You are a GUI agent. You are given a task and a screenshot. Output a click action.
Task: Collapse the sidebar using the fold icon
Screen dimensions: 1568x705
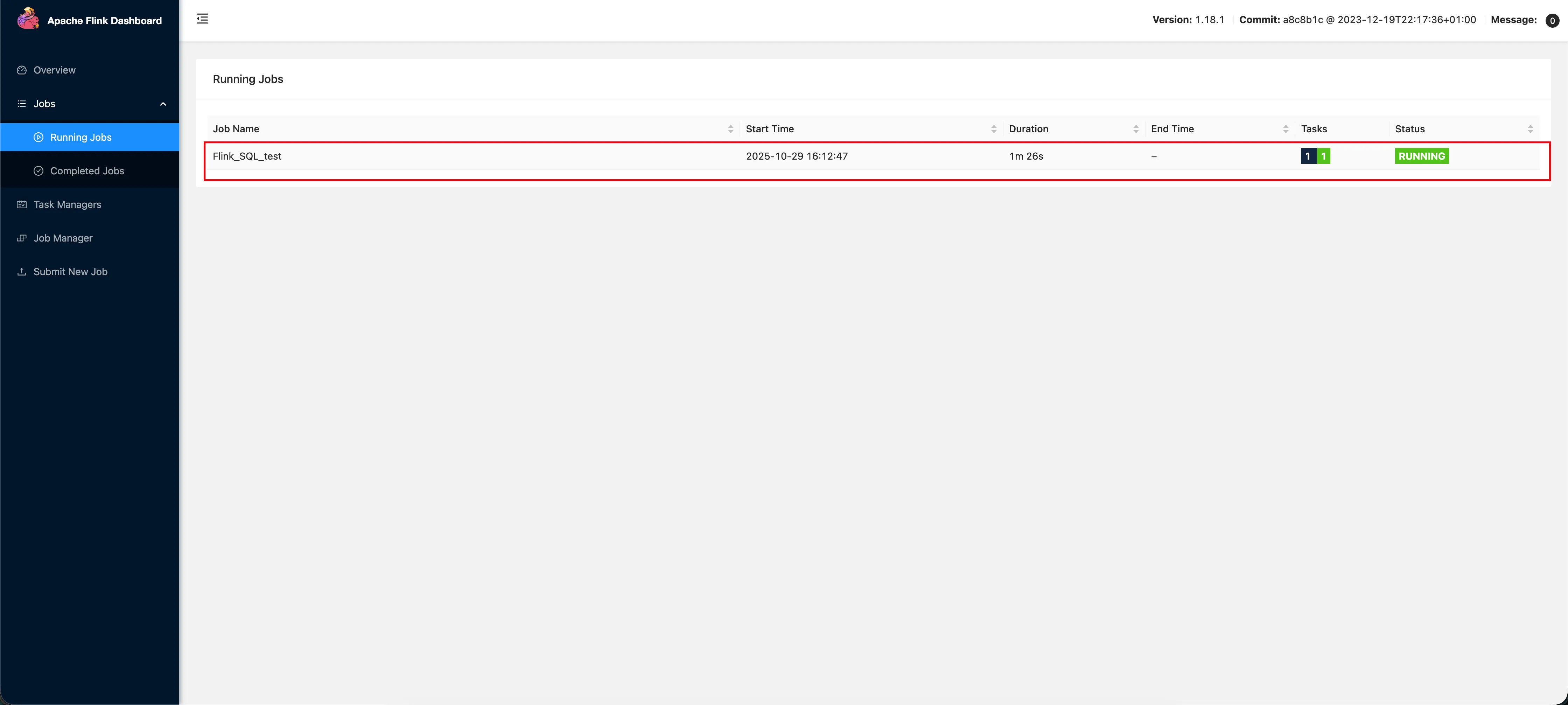202,19
